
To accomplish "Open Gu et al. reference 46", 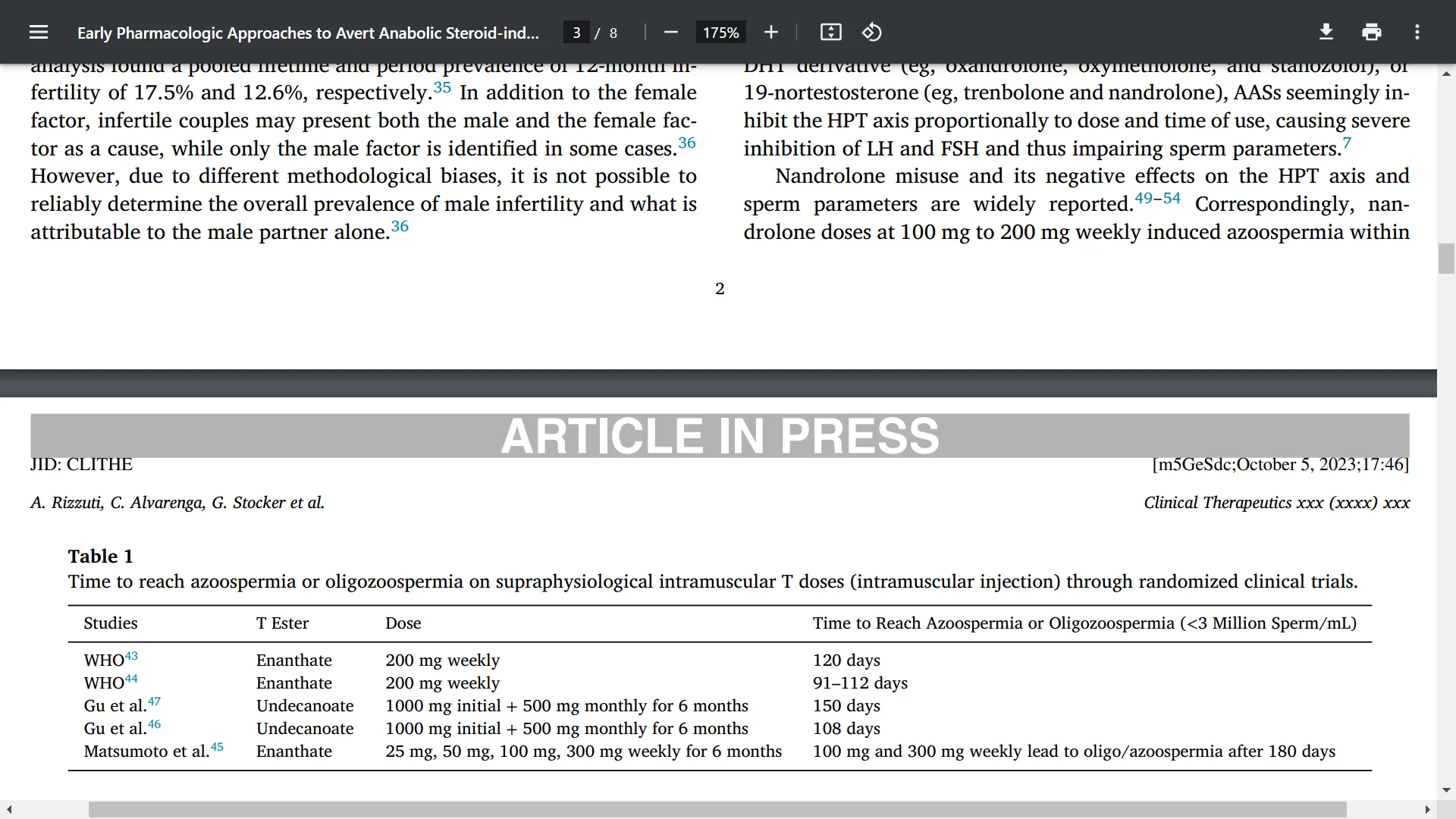I will click(x=154, y=724).
